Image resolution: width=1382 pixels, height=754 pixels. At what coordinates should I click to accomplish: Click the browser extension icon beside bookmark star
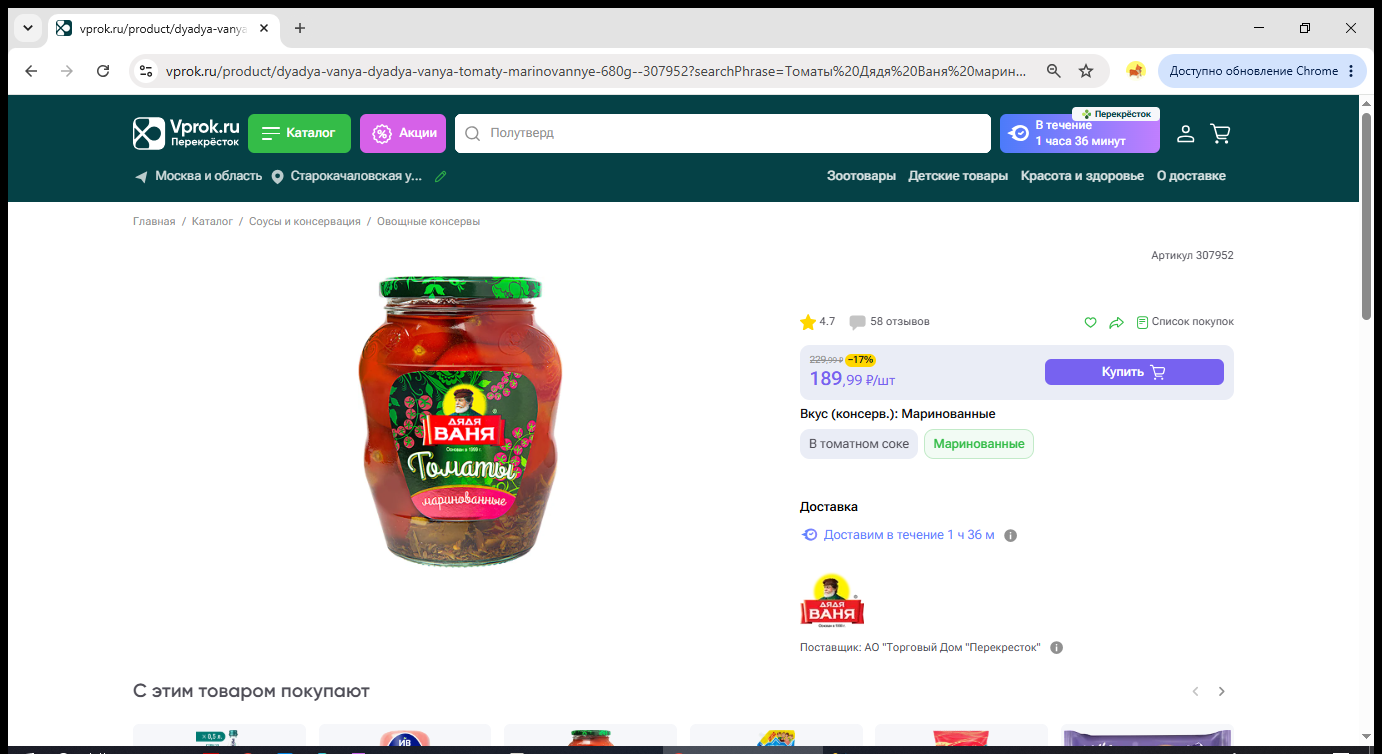click(x=1135, y=71)
